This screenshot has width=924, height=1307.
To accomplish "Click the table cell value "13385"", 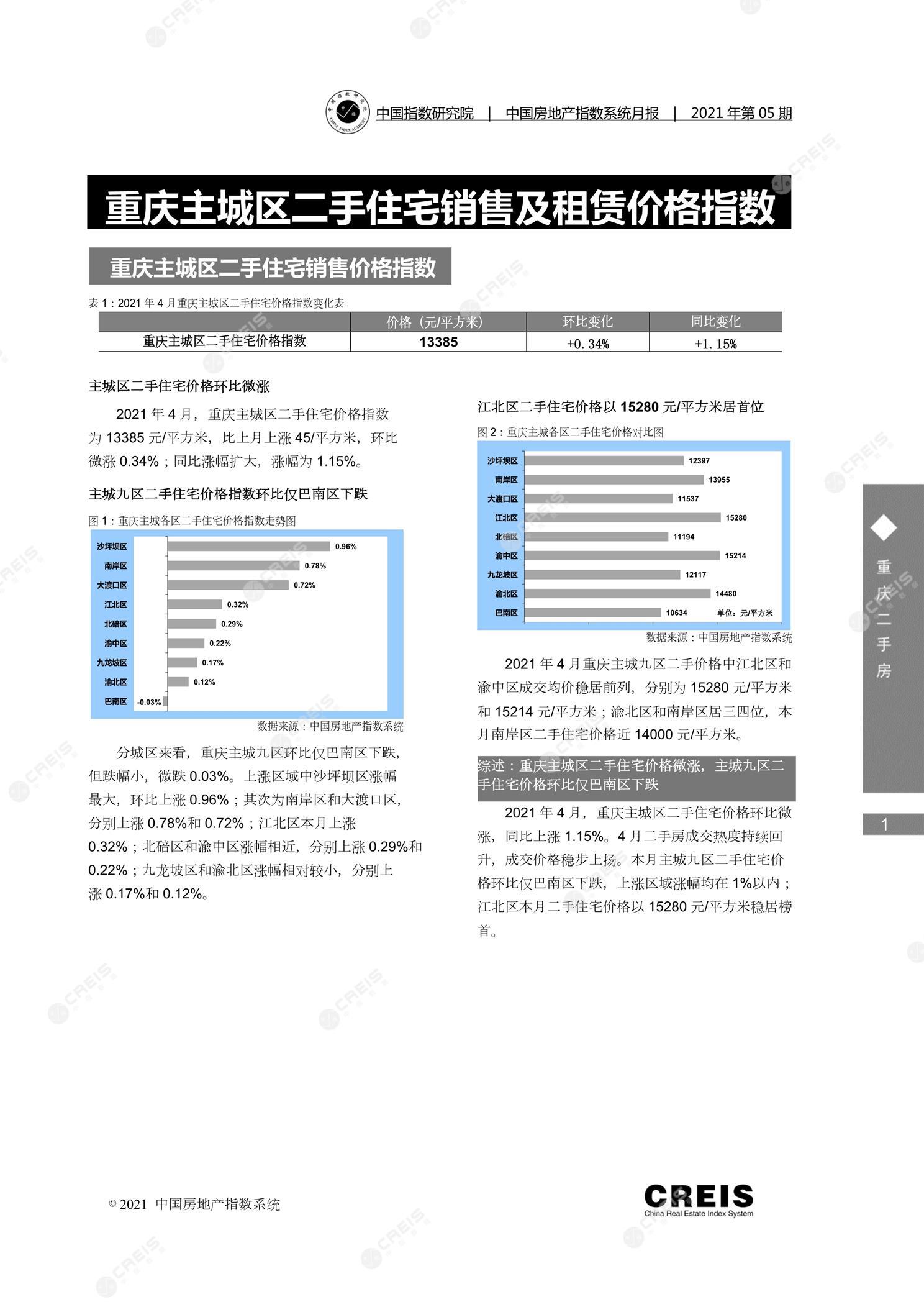I will click(x=438, y=342).
